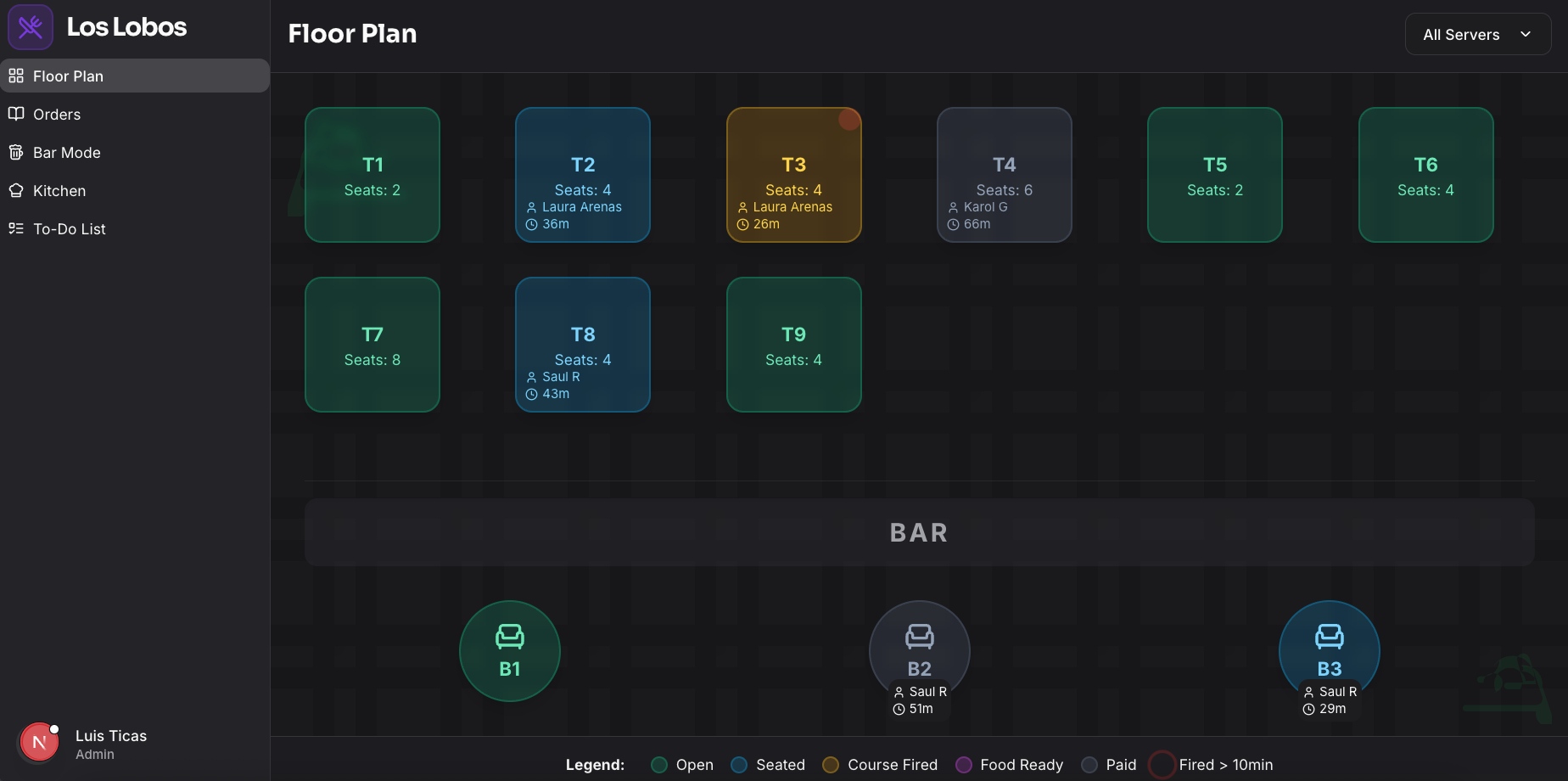Click the Seated legend status dot
Image resolution: width=1568 pixels, height=781 pixels.
[x=738, y=764]
